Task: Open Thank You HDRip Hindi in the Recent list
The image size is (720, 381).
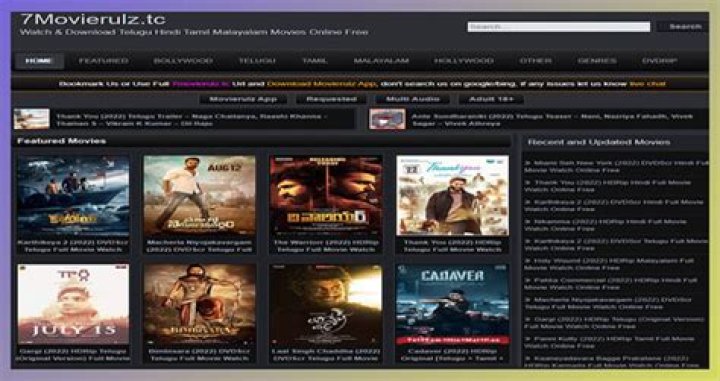Action: pyautogui.click(x=608, y=186)
